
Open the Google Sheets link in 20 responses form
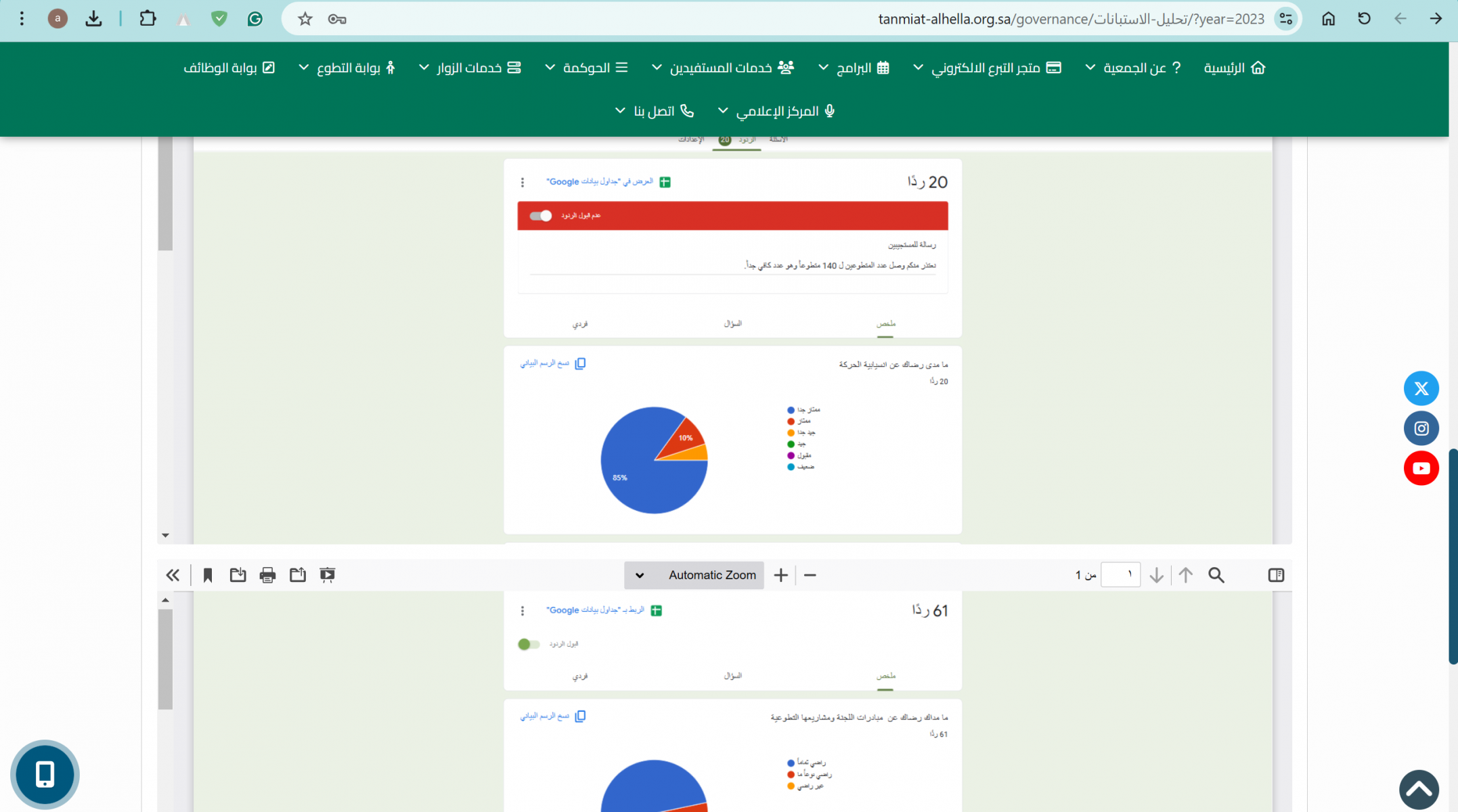(609, 182)
